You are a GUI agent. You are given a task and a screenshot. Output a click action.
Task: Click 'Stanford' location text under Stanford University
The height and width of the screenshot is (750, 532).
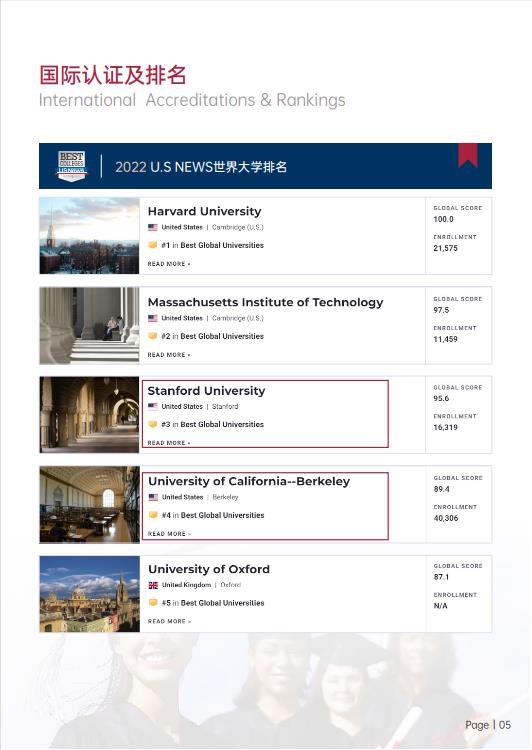click(x=225, y=407)
